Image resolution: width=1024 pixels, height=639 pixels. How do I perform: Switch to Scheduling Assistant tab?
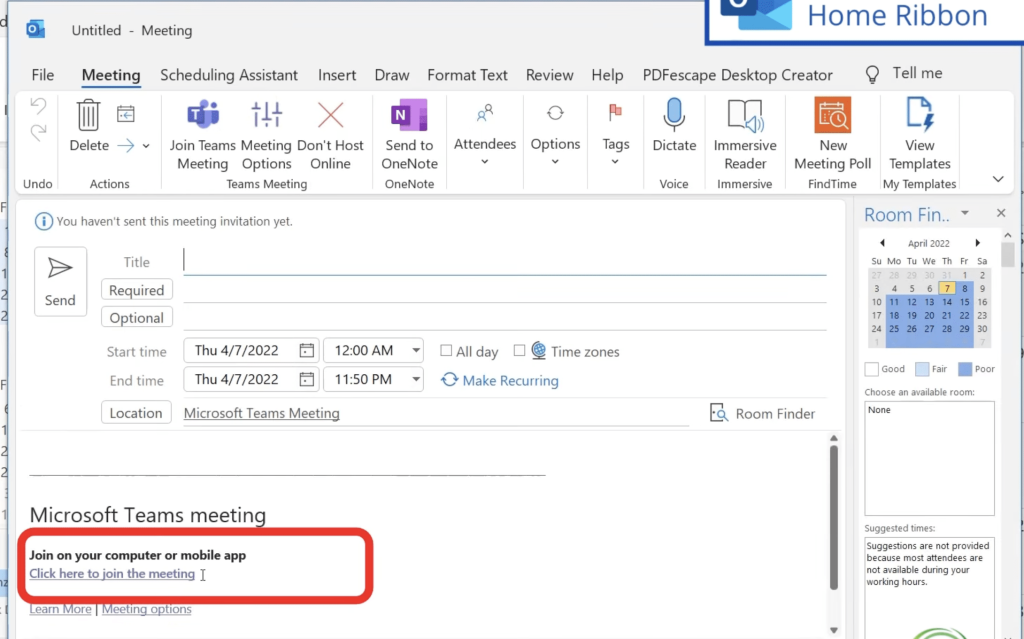click(x=229, y=75)
